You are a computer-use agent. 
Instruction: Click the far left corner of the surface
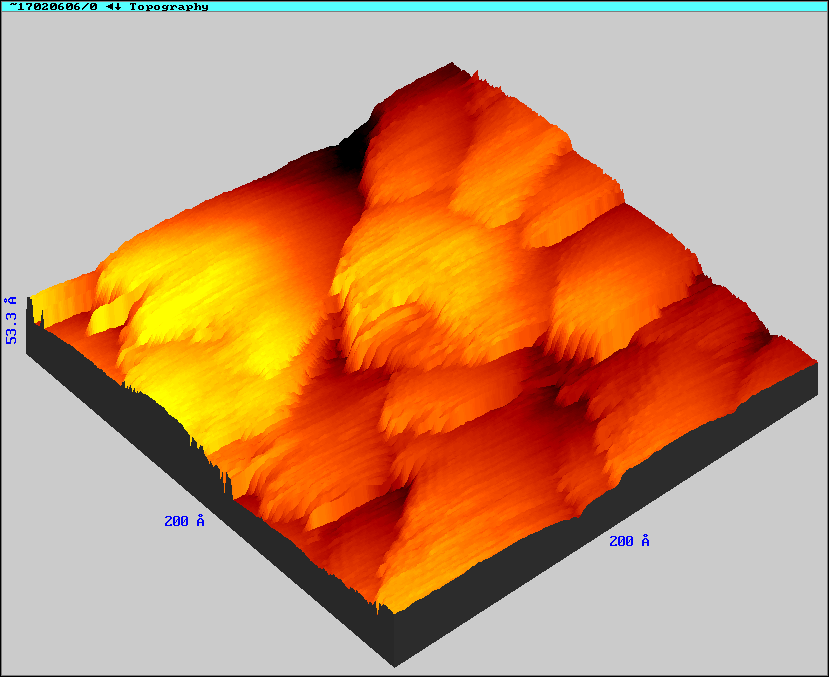30,299
